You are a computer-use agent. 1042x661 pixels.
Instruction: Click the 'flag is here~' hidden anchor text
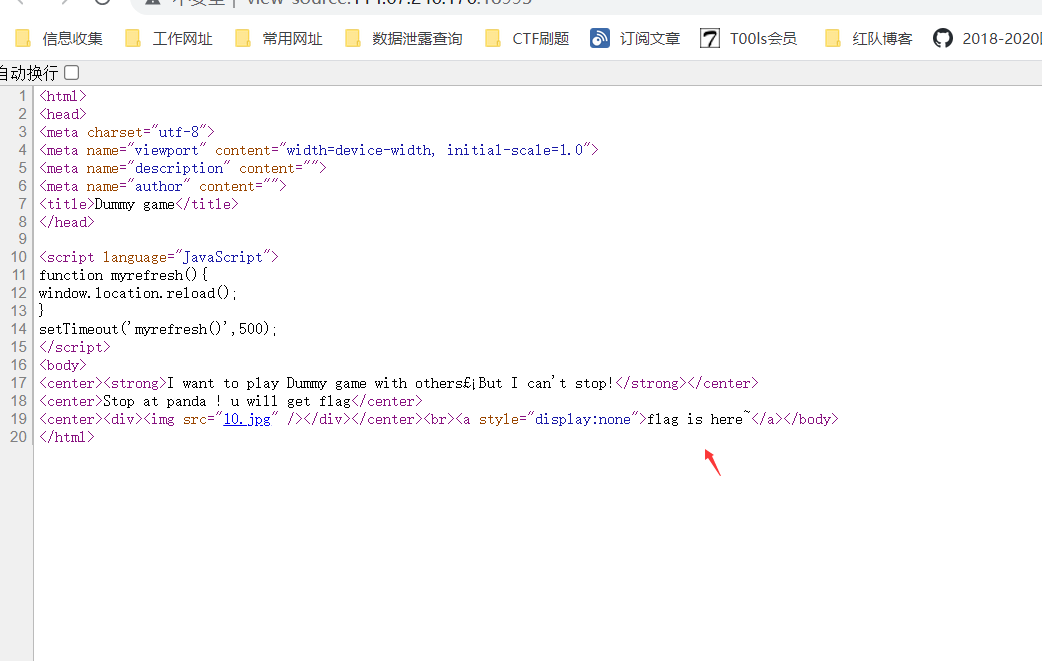tap(698, 419)
